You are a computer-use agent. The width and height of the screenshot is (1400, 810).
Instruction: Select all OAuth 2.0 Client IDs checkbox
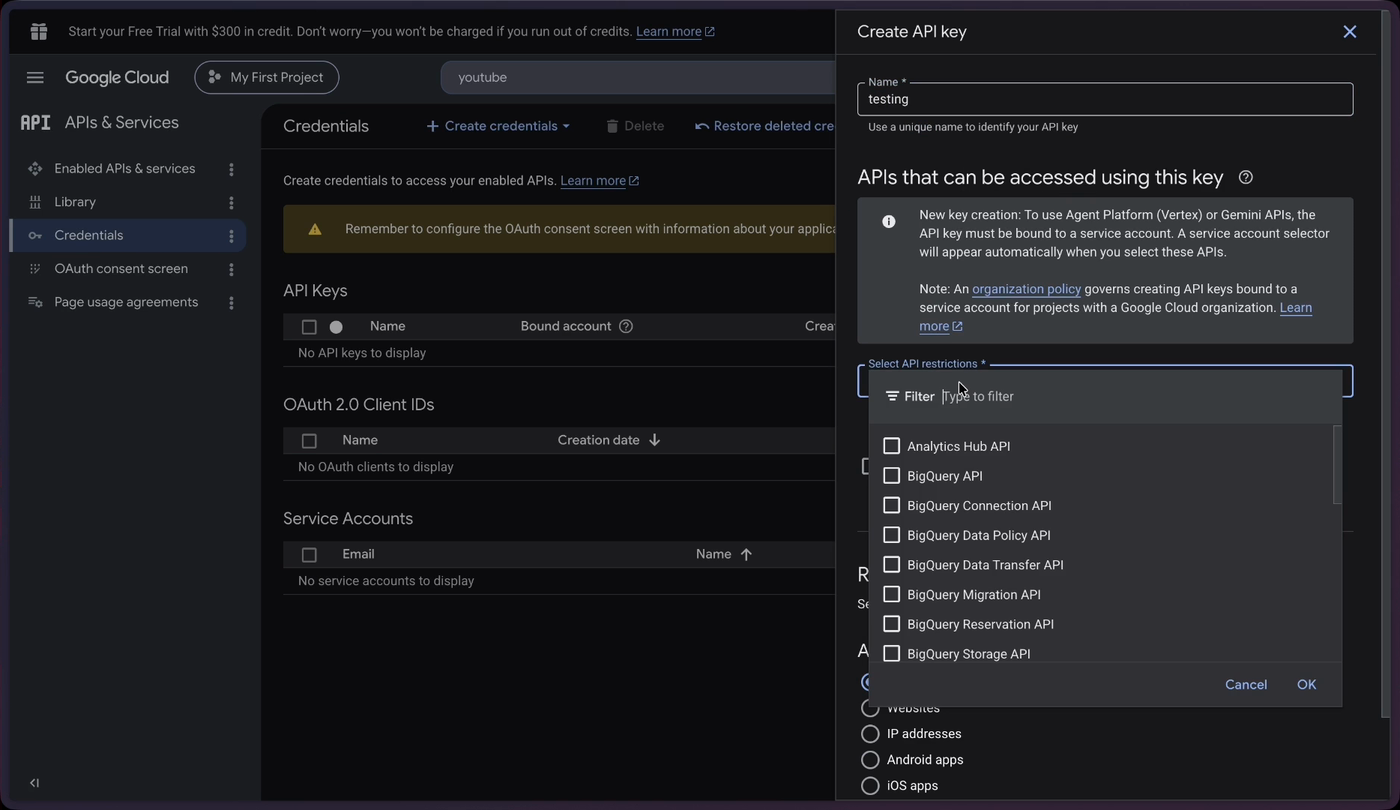click(x=309, y=441)
